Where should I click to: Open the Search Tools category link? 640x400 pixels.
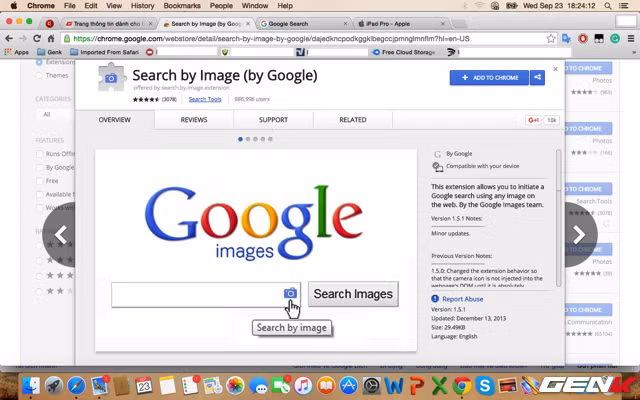tap(205, 99)
